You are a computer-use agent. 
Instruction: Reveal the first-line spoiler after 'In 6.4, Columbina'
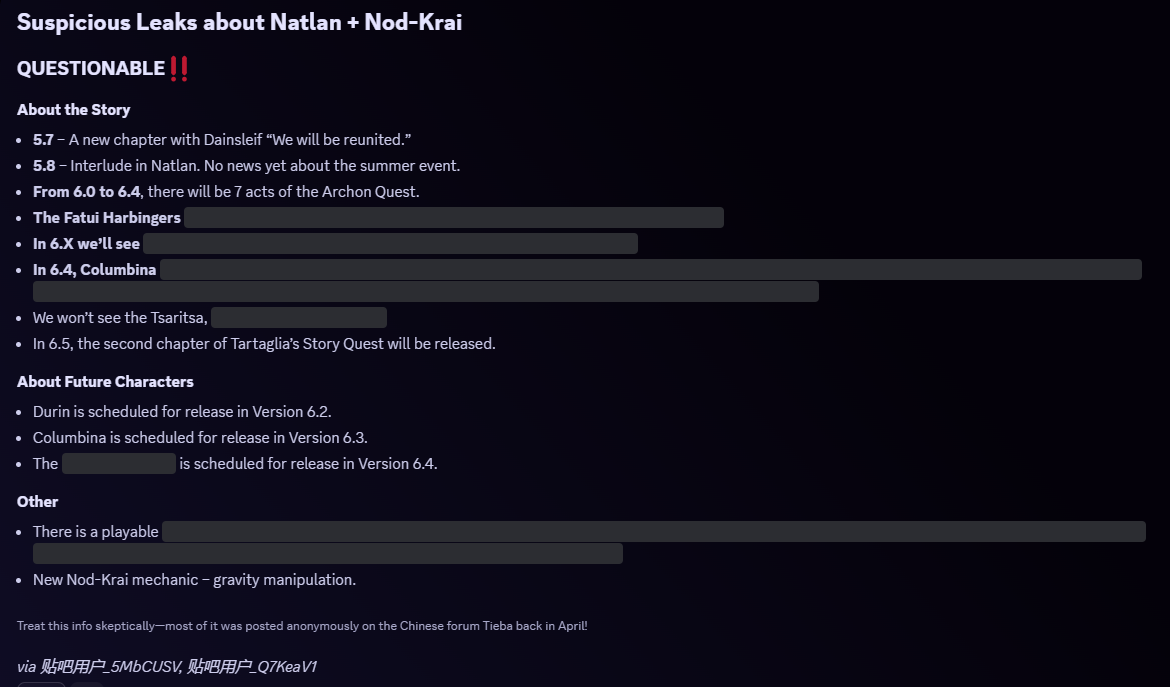coord(651,270)
